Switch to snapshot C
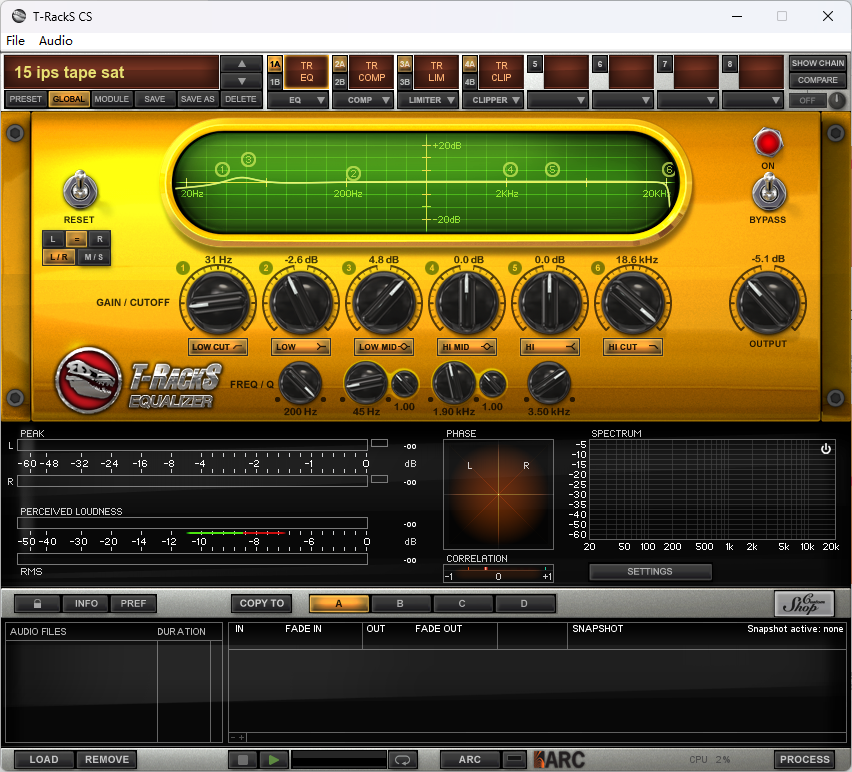Viewport: 852px width, 772px height. tap(462, 603)
